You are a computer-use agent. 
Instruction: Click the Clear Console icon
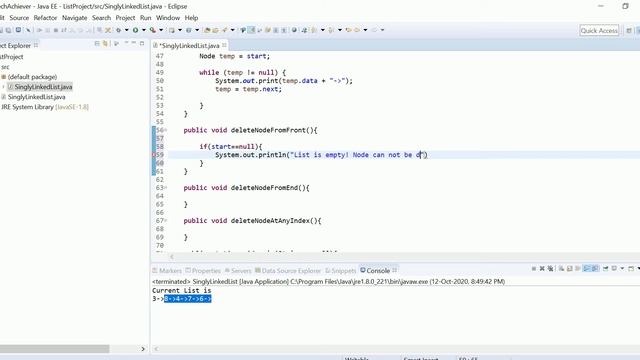click(x=561, y=269)
